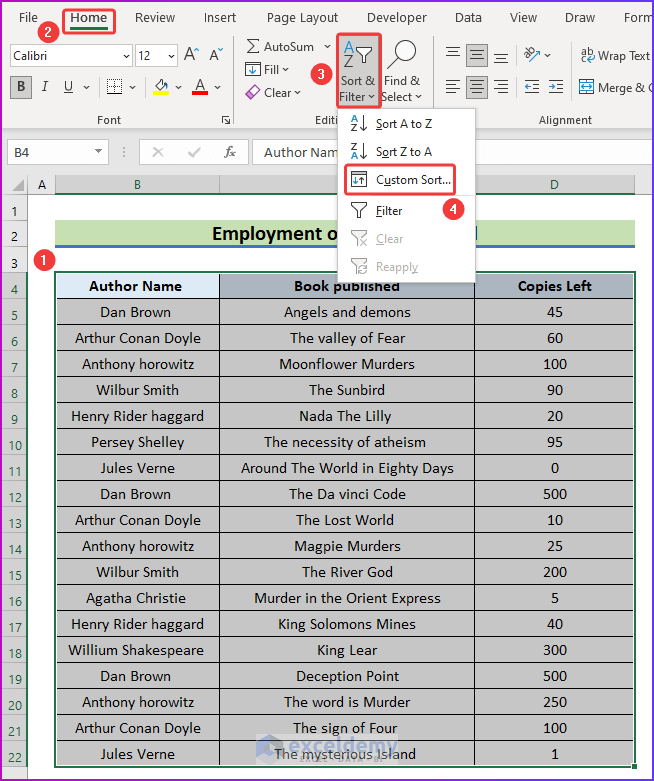This screenshot has width=654, height=781.
Task: Switch to the Draw tab
Action: pos(580,18)
